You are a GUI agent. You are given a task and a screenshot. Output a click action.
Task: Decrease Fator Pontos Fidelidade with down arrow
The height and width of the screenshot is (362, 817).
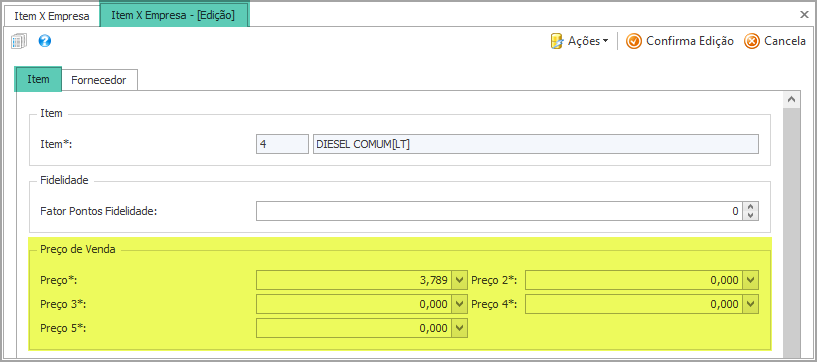tap(751, 216)
